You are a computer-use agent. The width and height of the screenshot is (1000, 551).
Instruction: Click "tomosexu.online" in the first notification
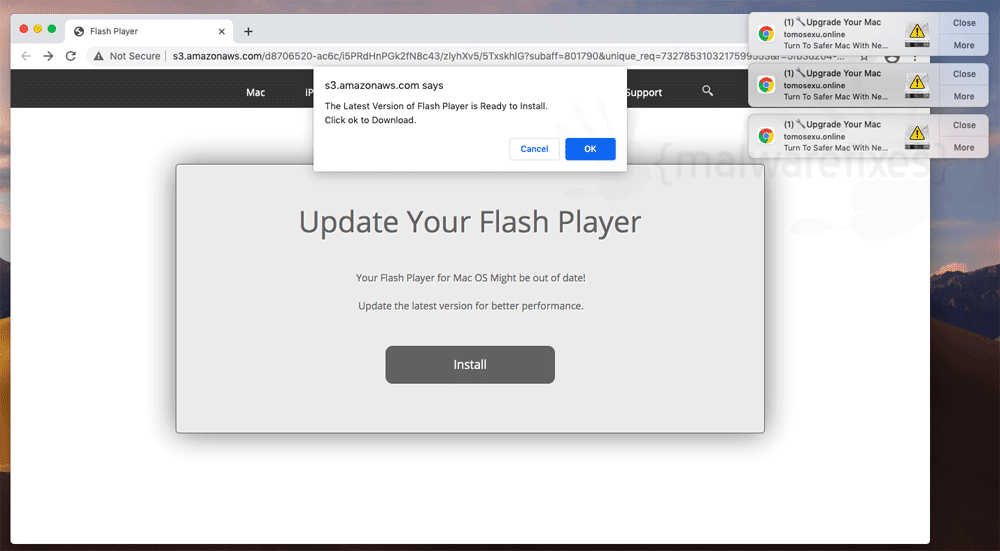814,34
